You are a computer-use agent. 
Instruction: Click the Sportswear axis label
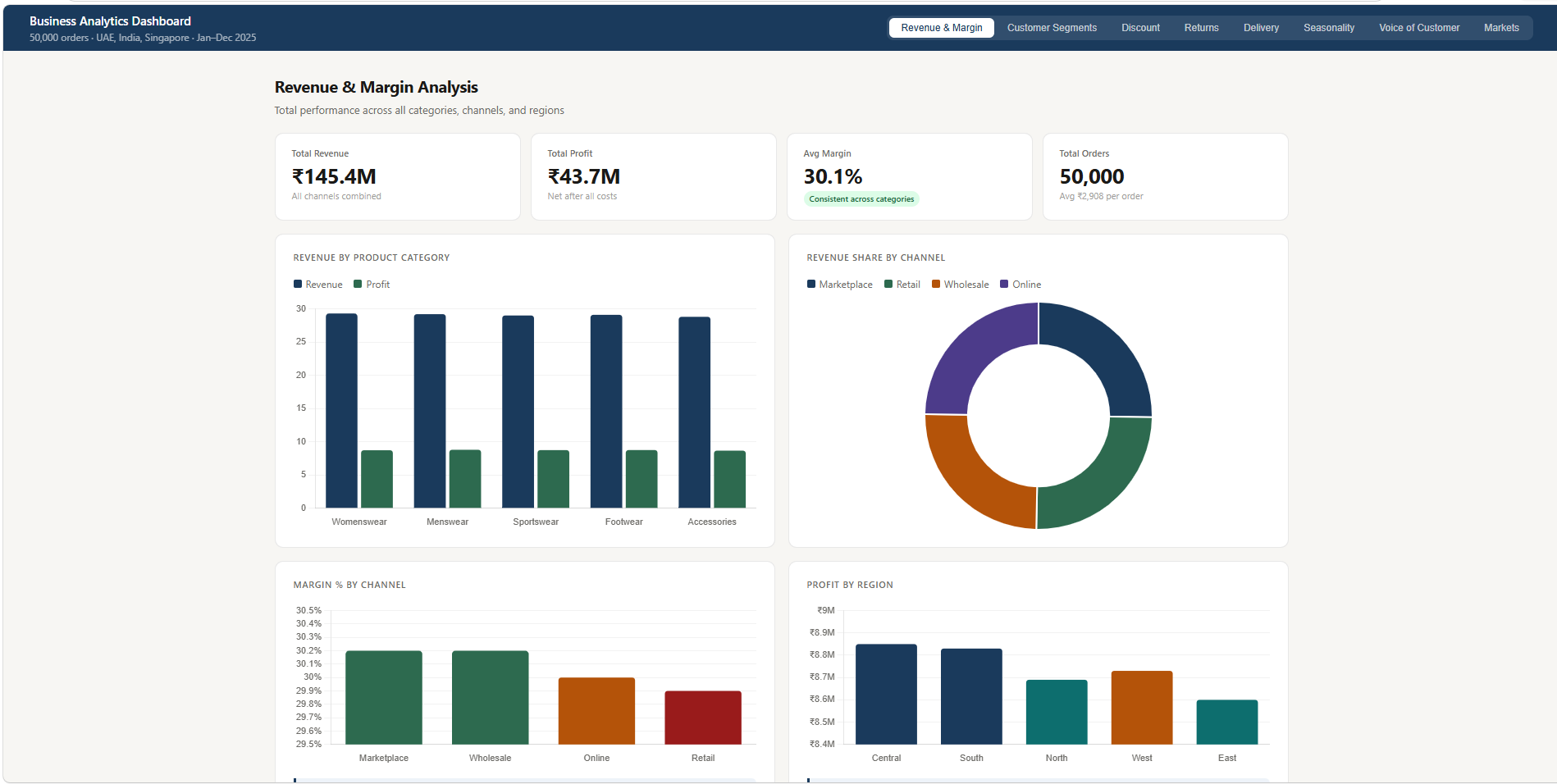(536, 522)
